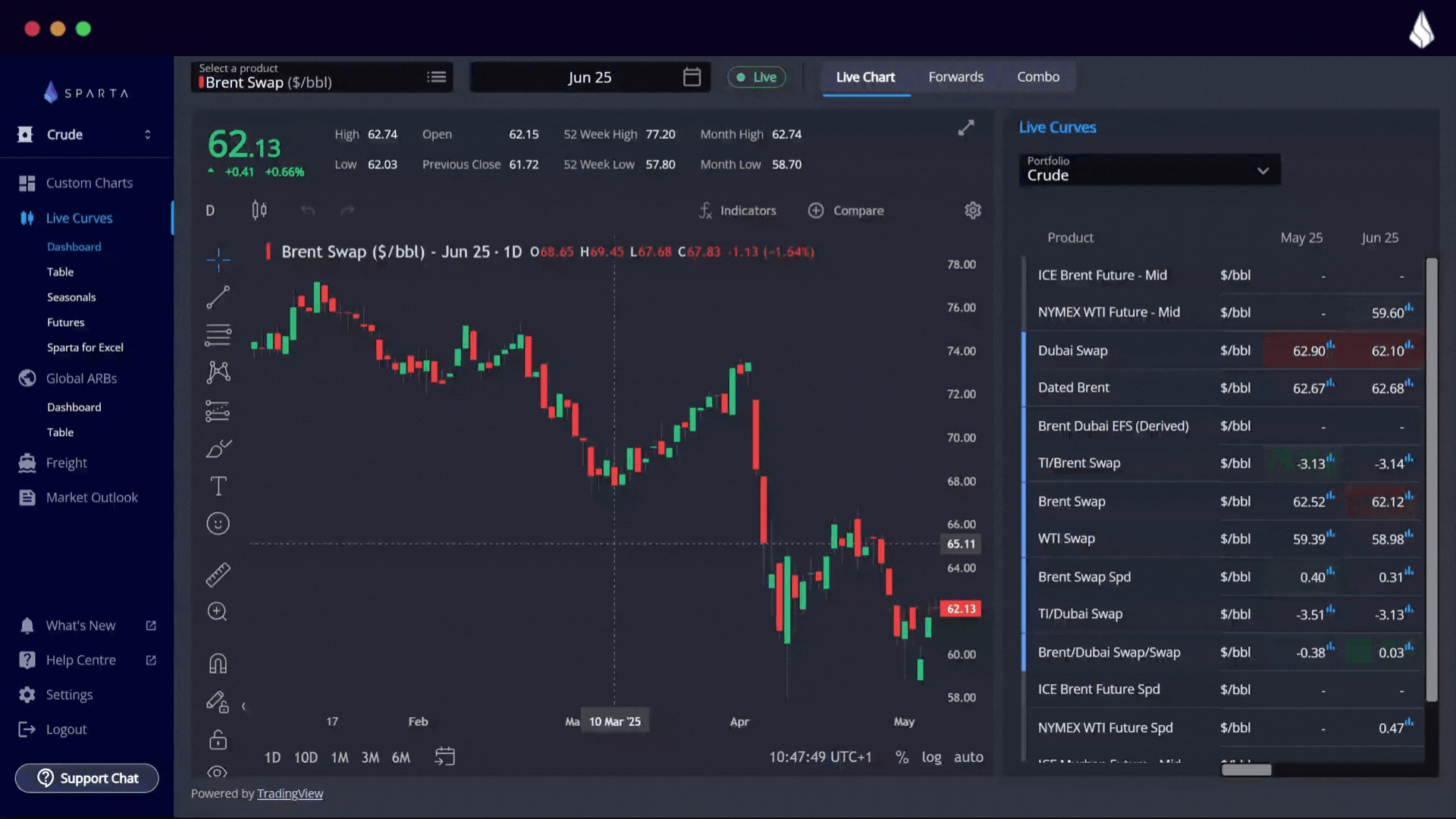
Task: Select the ruler measure tool
Action: 218,575
